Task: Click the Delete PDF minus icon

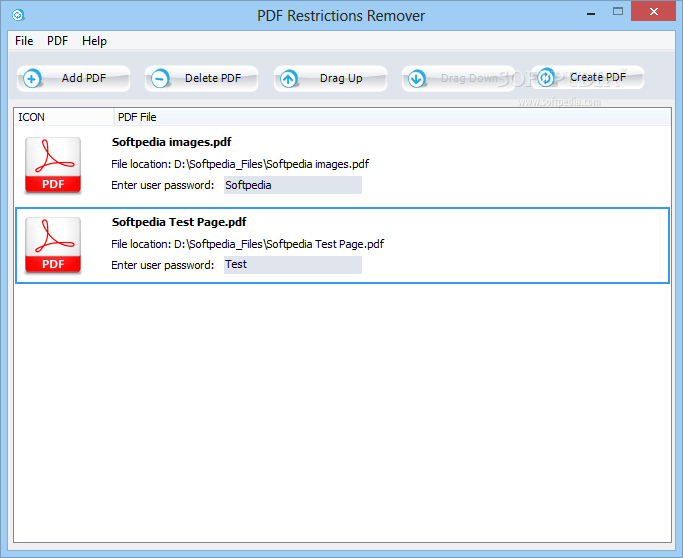Action: 160,79
